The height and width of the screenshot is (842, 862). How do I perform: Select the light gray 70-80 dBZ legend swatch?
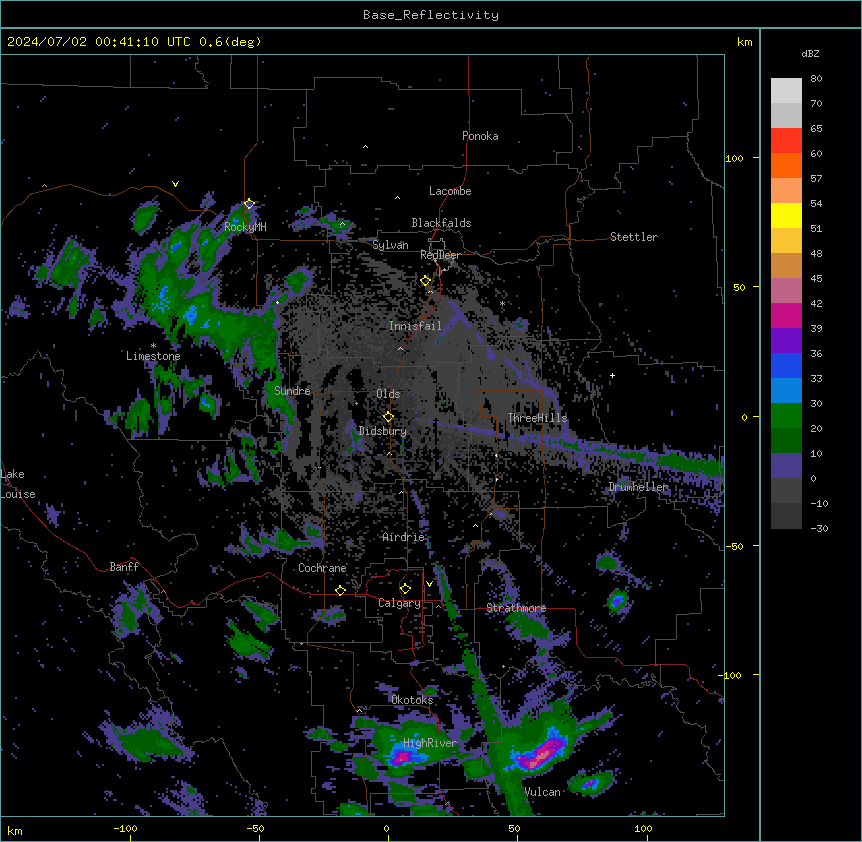pyautogui.click(x=786, y=90)
